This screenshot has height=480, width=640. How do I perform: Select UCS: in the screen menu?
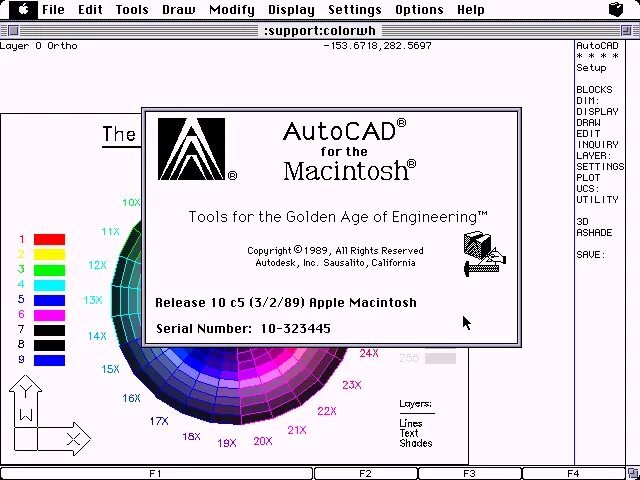point(588,189)
